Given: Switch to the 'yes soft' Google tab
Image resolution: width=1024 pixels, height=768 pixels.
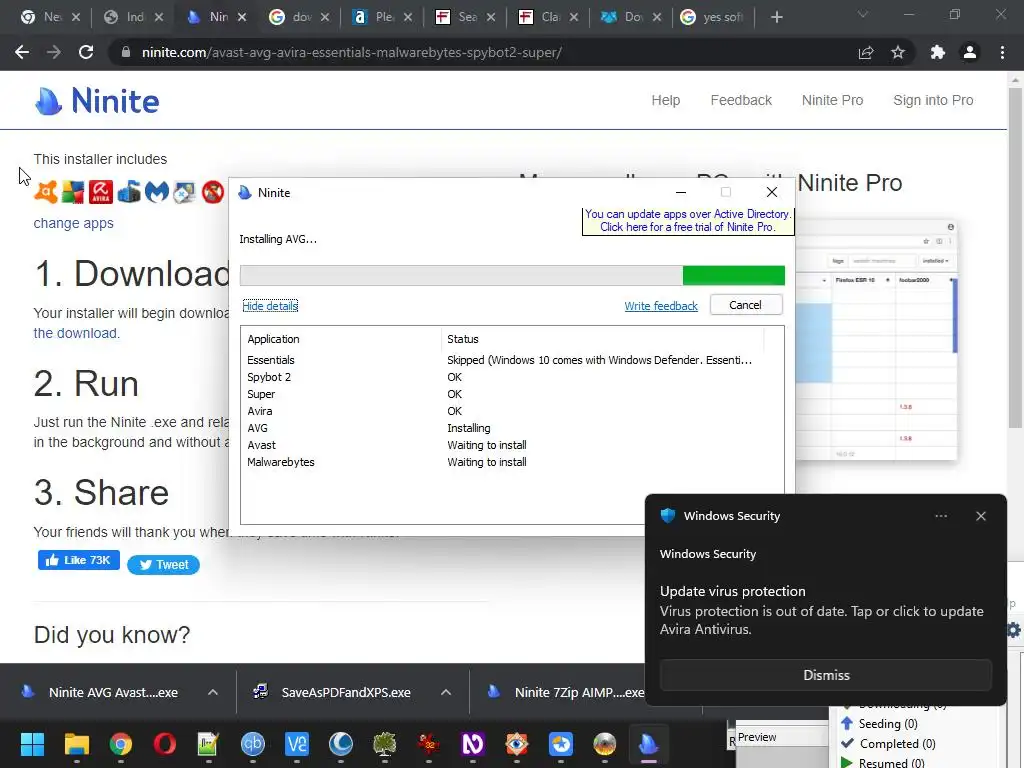Looking at the screenshot, I should [714, 17].
